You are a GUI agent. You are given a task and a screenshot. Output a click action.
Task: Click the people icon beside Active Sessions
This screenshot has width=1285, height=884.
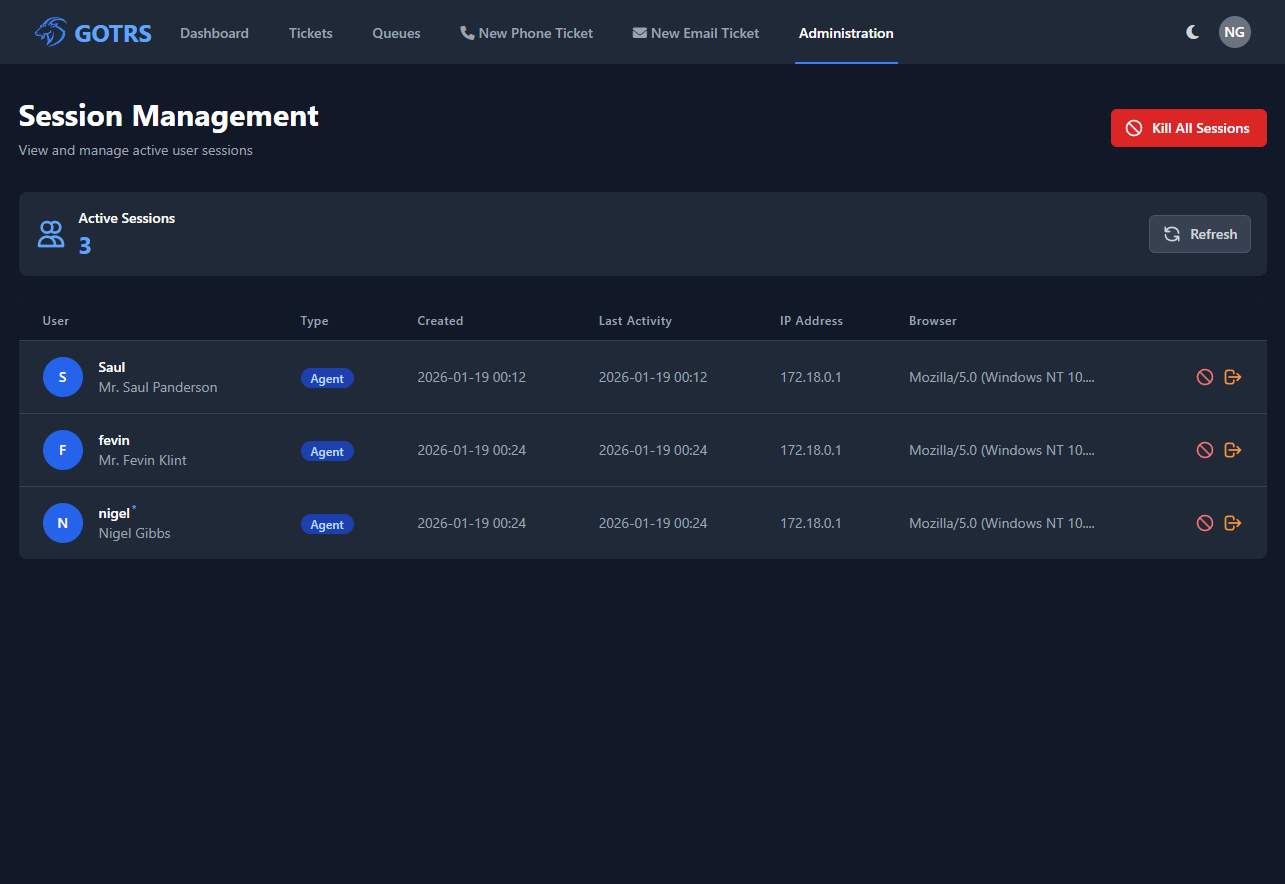click(x=51, y=233)
